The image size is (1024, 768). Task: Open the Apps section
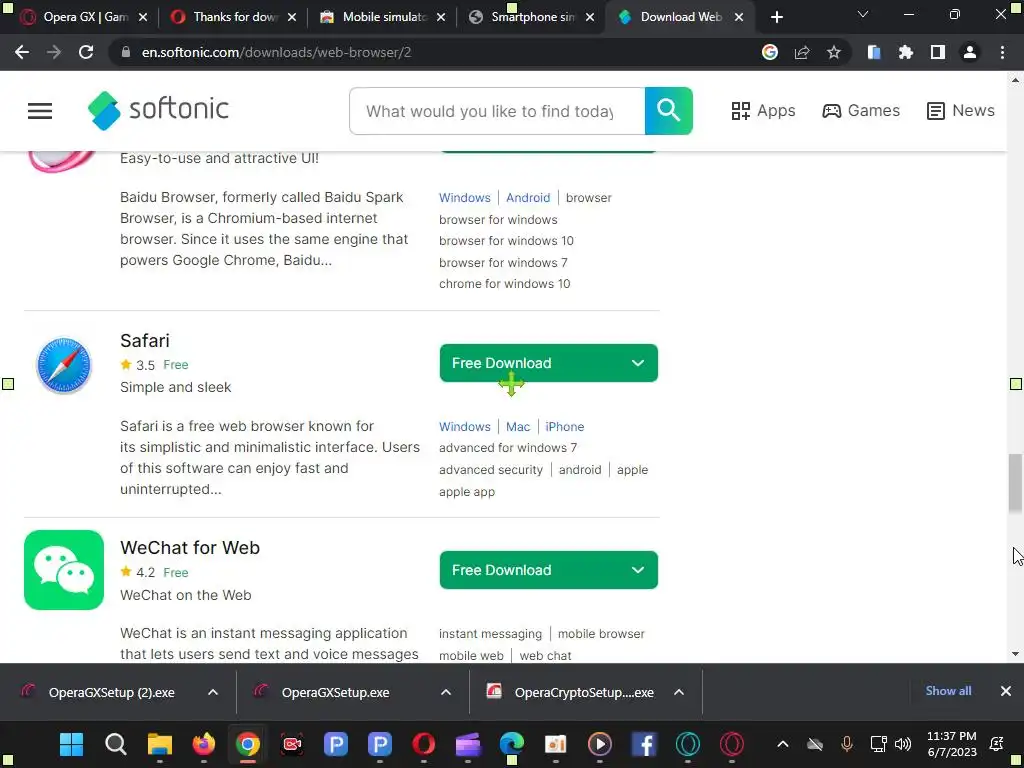[x=763, y=111]
